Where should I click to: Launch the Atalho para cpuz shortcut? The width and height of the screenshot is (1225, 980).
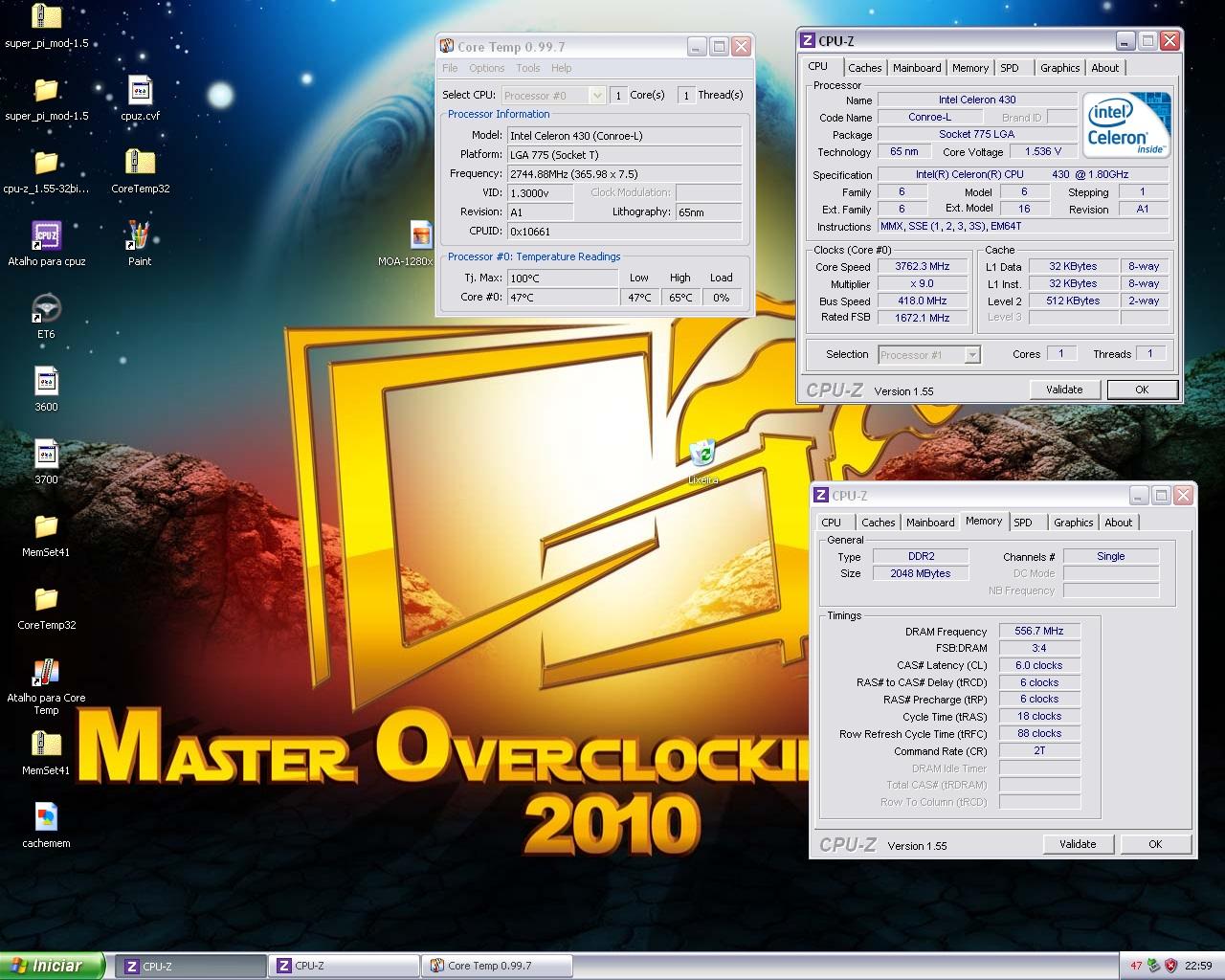(46, 235)
